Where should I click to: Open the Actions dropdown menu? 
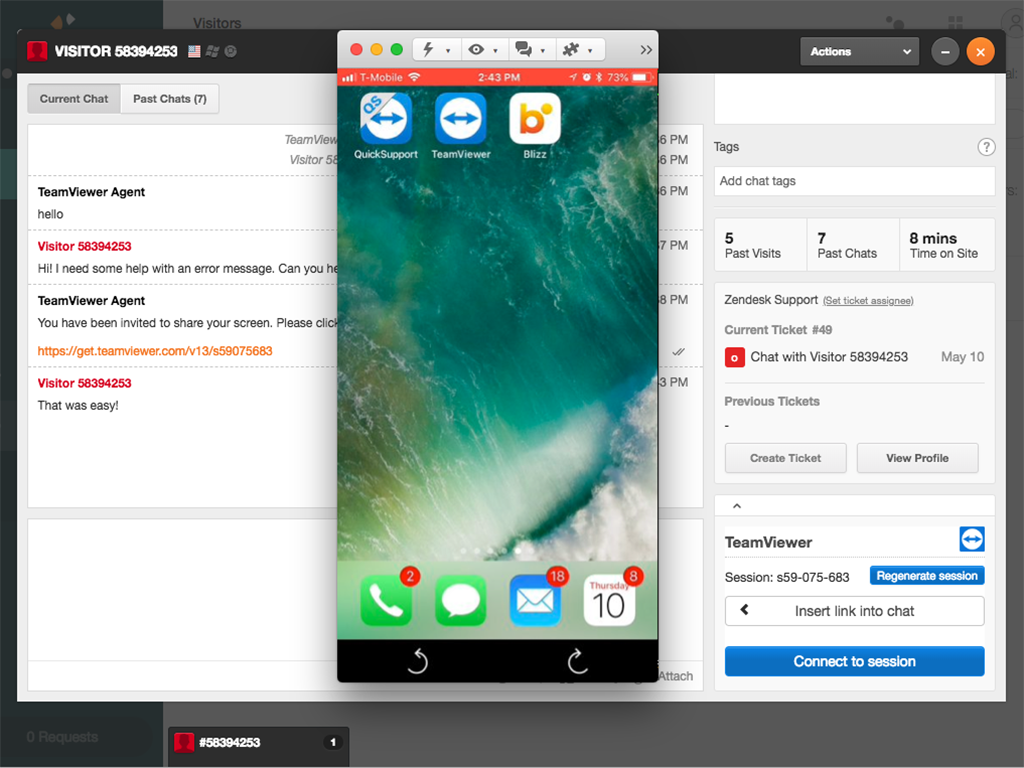(859, 51)
